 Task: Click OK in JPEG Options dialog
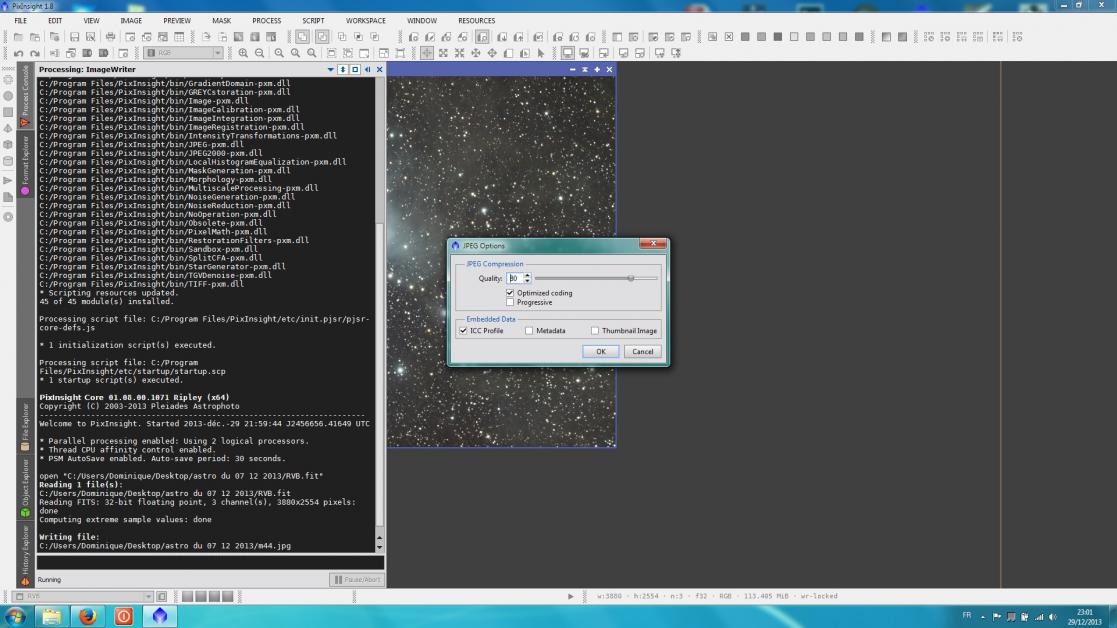click(x=601, y=352)
